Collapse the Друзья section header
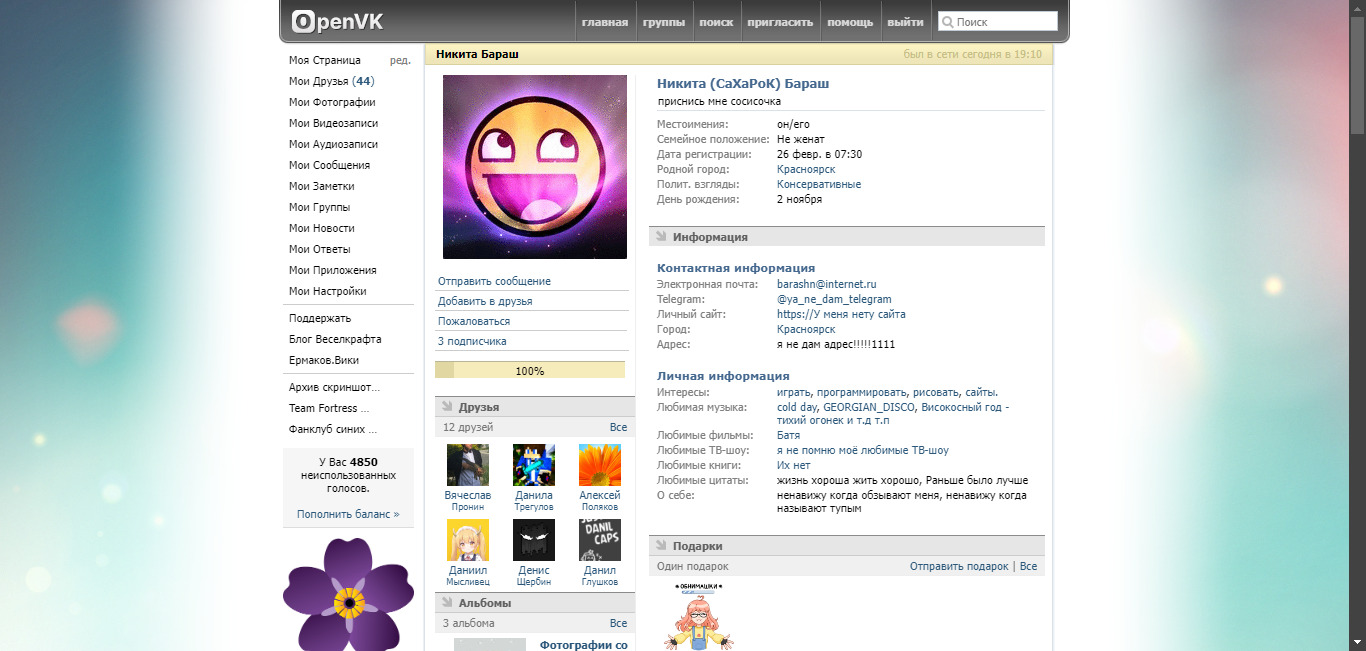 point(478,407)
